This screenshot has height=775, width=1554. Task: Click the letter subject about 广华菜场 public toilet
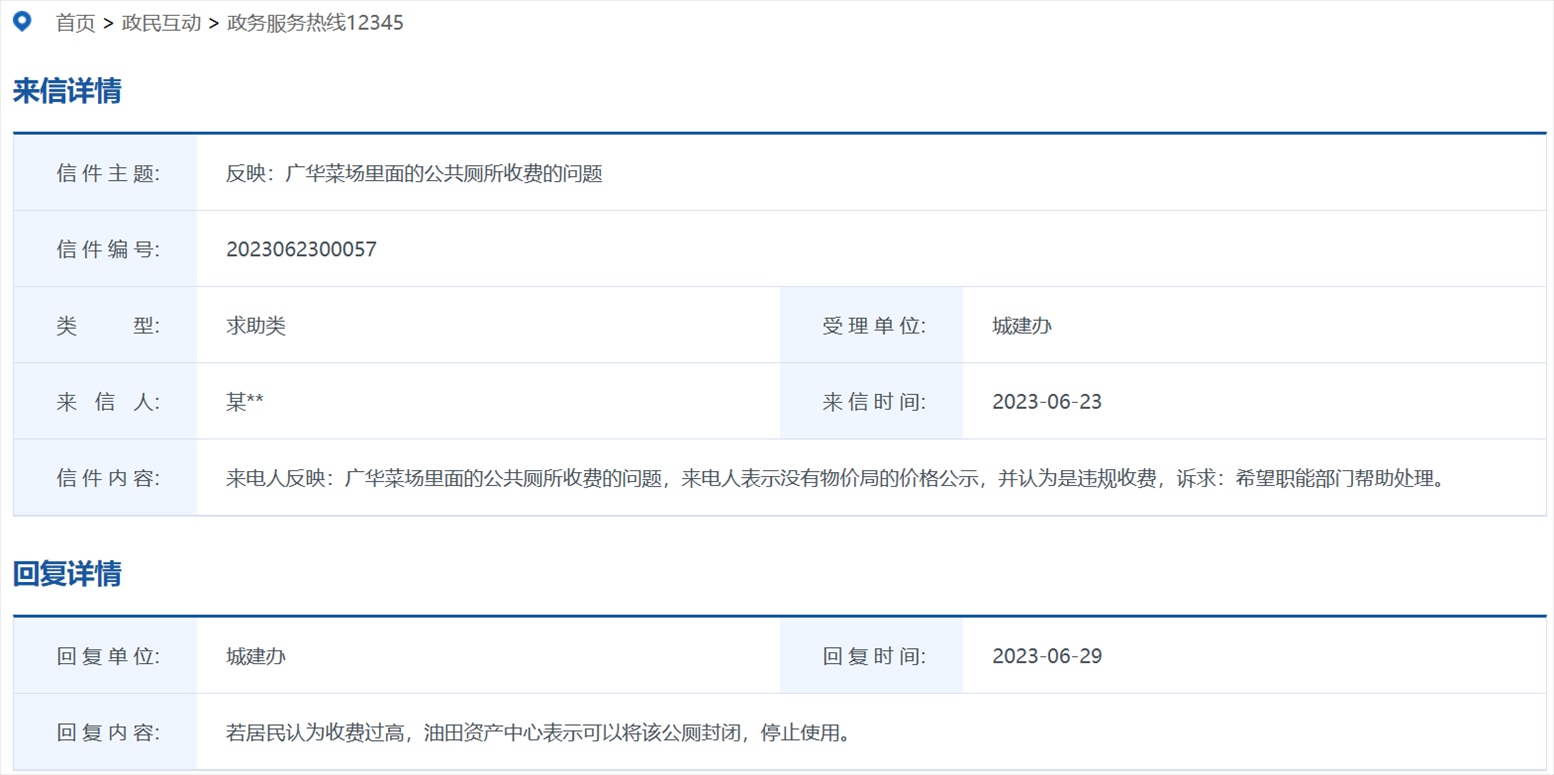pyautogui.click(x=414, y=173)
